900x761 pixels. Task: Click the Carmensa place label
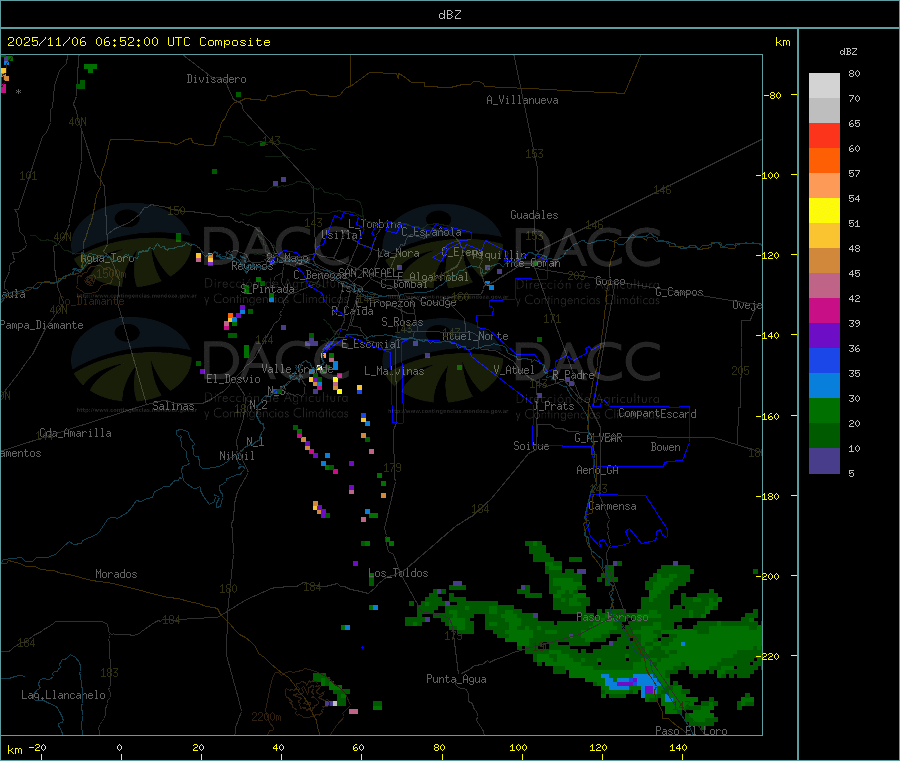tap(612, 506)
